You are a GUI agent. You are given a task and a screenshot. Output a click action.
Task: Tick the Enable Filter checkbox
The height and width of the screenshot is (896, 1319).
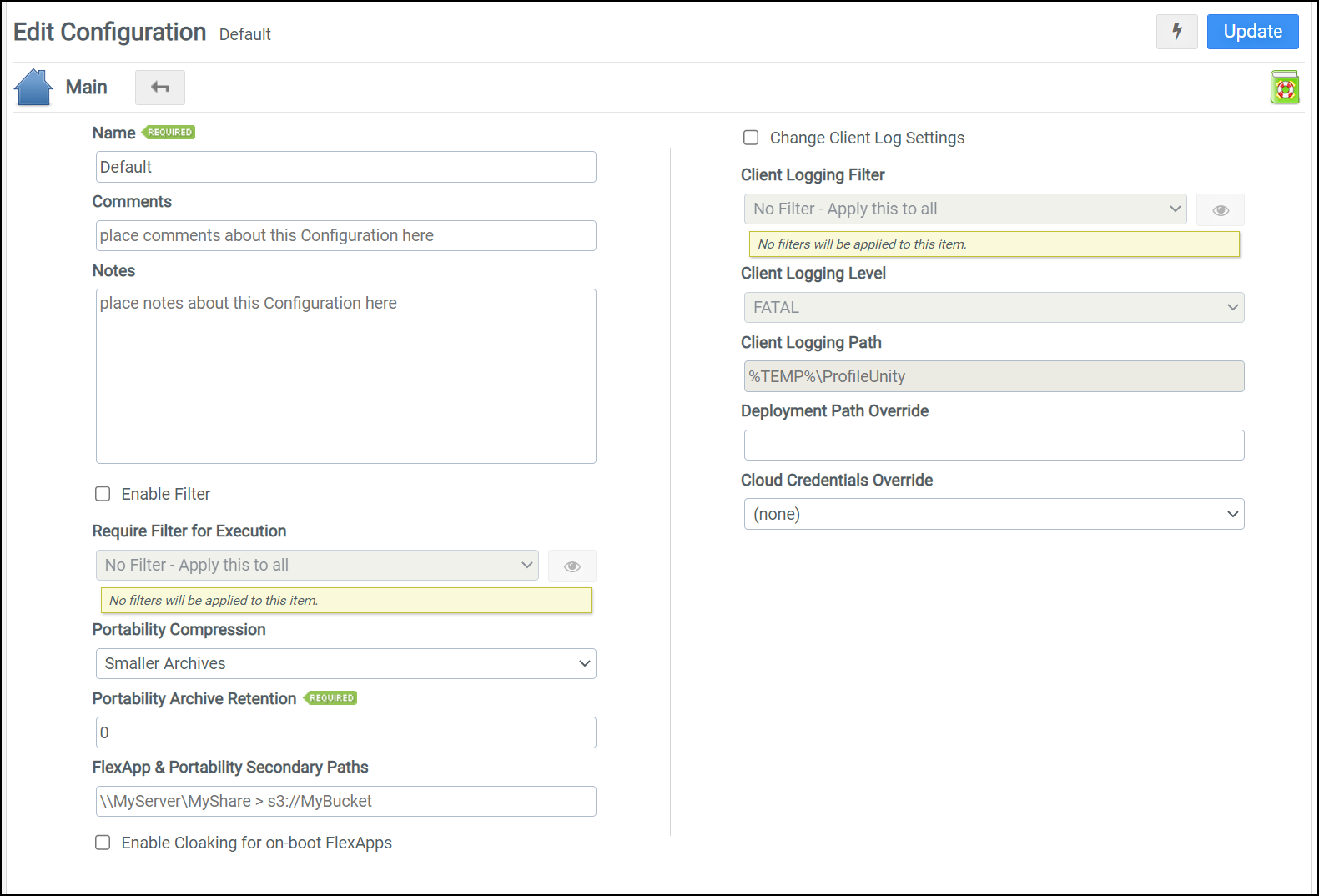point(103,494)
